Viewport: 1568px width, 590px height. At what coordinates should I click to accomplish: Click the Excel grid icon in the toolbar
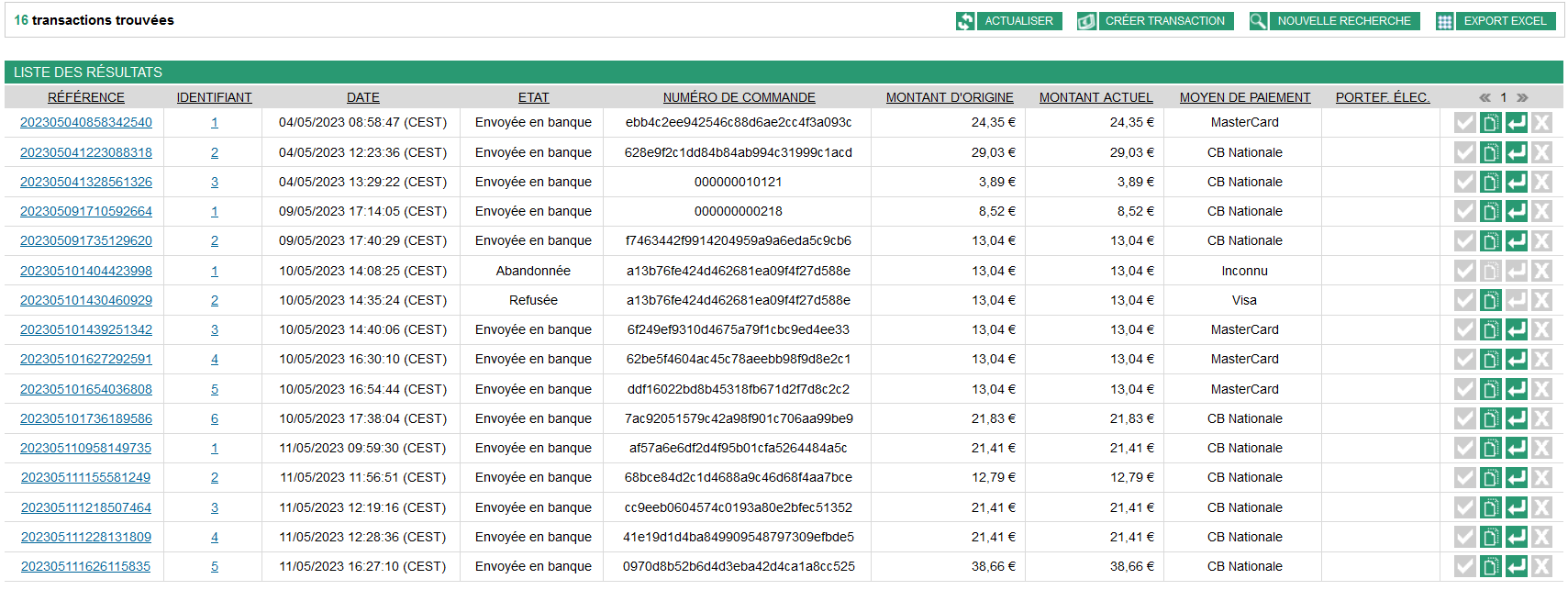pyautogui.click(x=1444, y=21)
